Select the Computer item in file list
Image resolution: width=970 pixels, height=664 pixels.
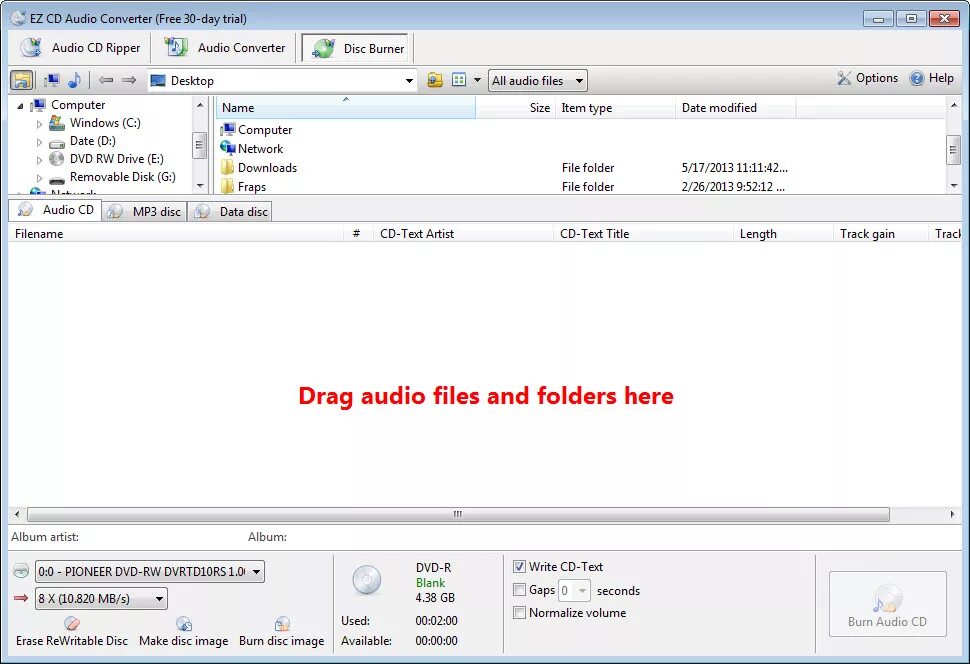click(x=256, y=129)
